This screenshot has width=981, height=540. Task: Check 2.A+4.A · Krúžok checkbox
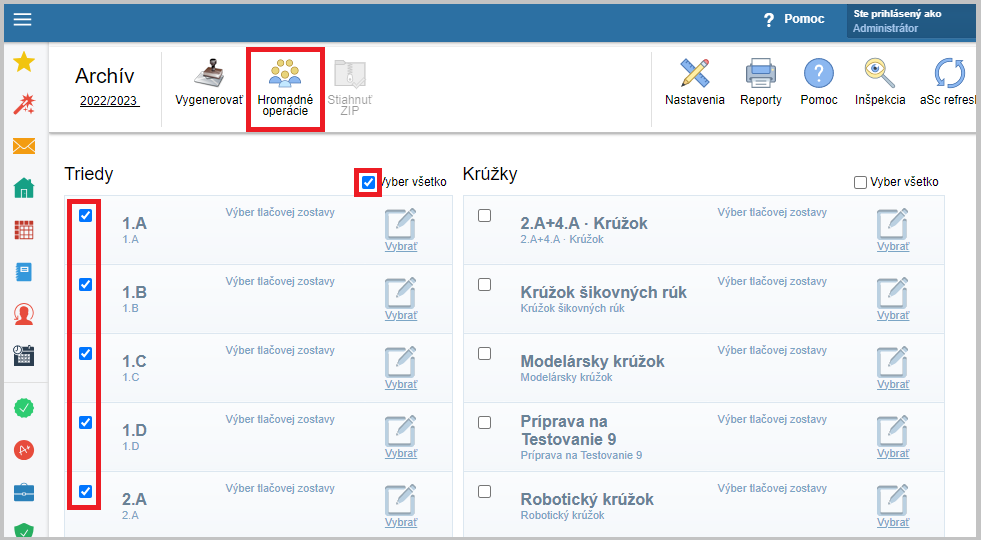click(x=484, y=215)
